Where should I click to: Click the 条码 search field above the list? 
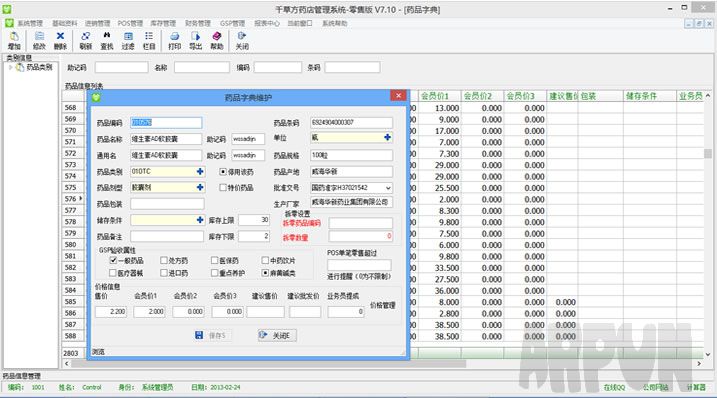tap(352, 67)
